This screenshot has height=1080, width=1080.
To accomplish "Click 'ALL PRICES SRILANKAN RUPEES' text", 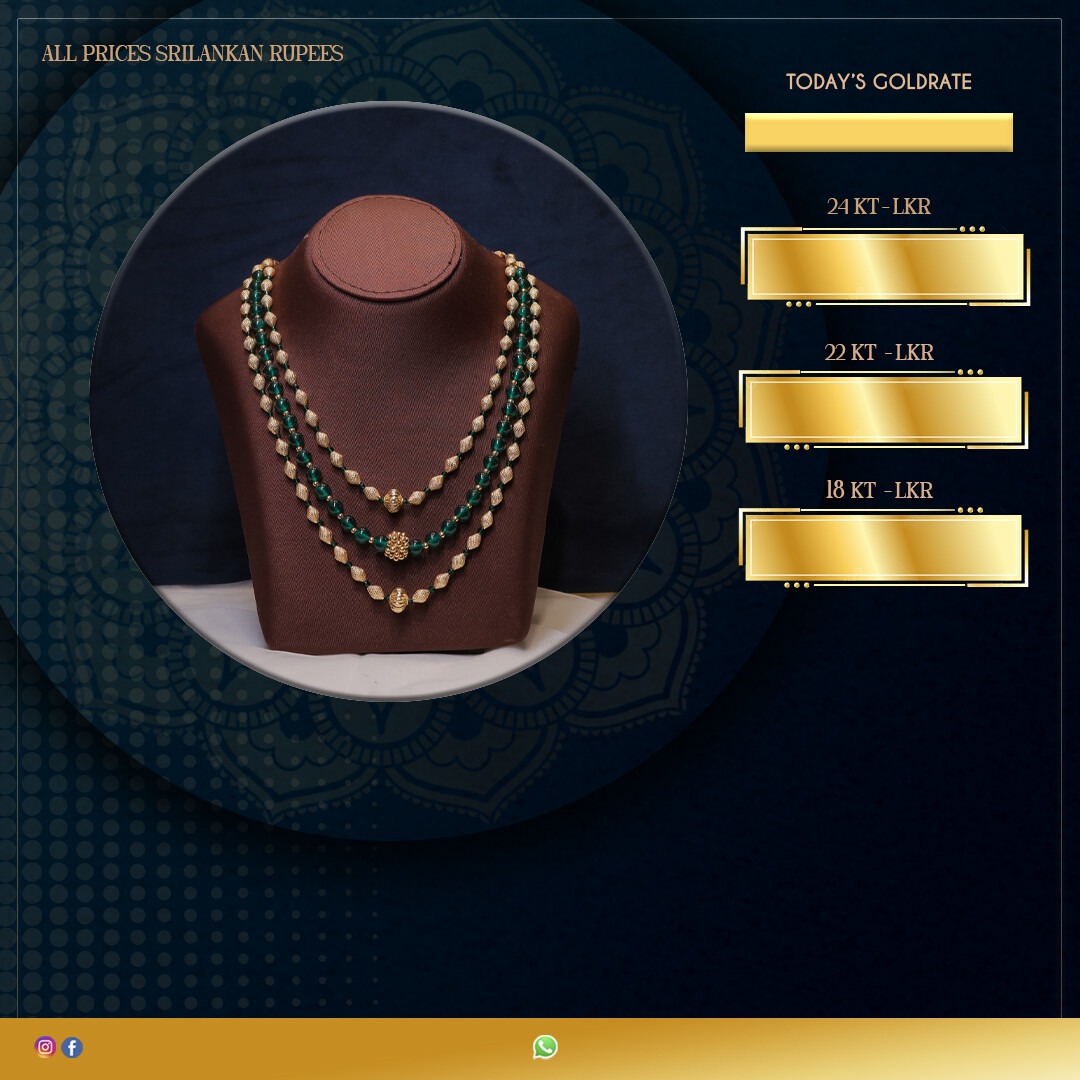I will coord(193,53).
